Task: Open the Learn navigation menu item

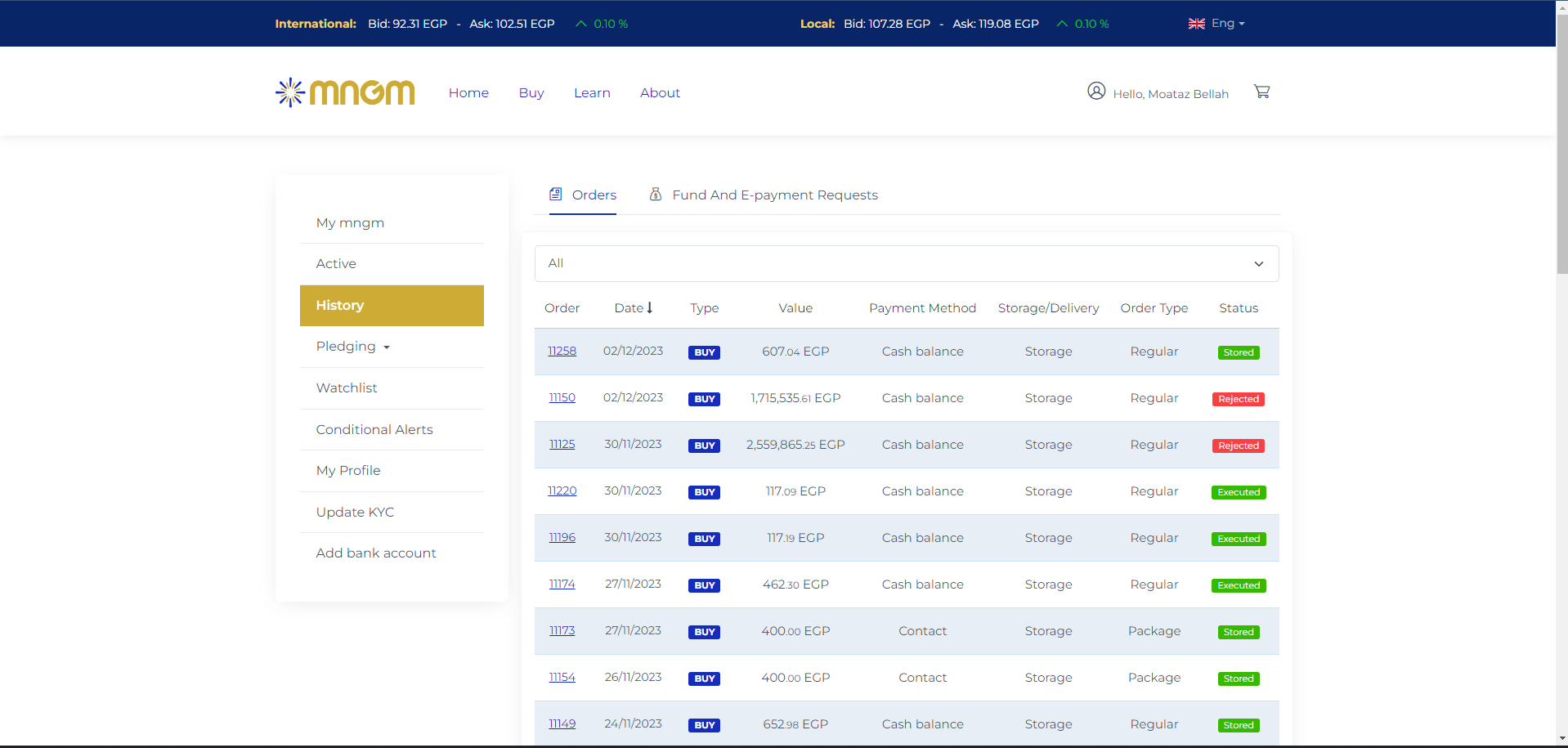Action: (592, 92)
